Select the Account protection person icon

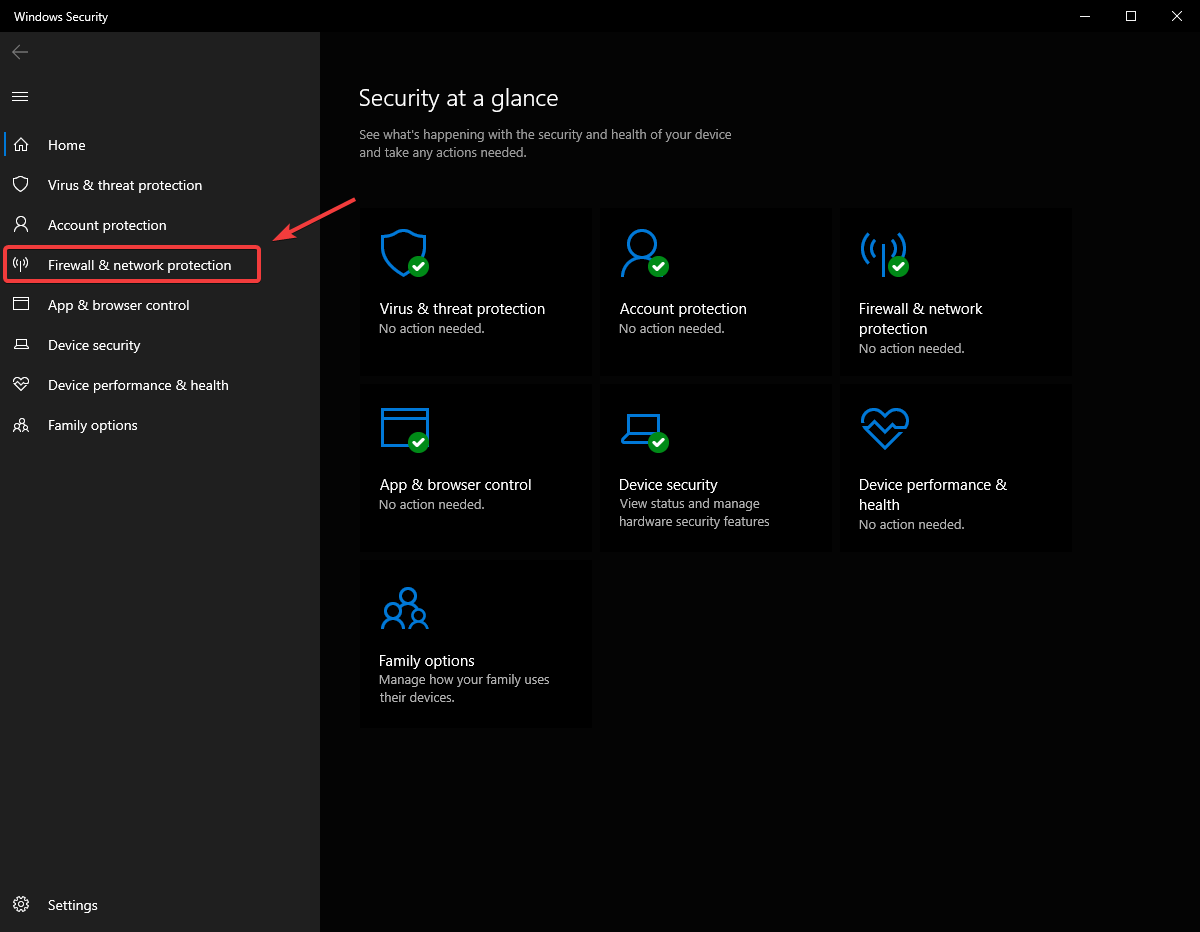click(x=642, y=251)
